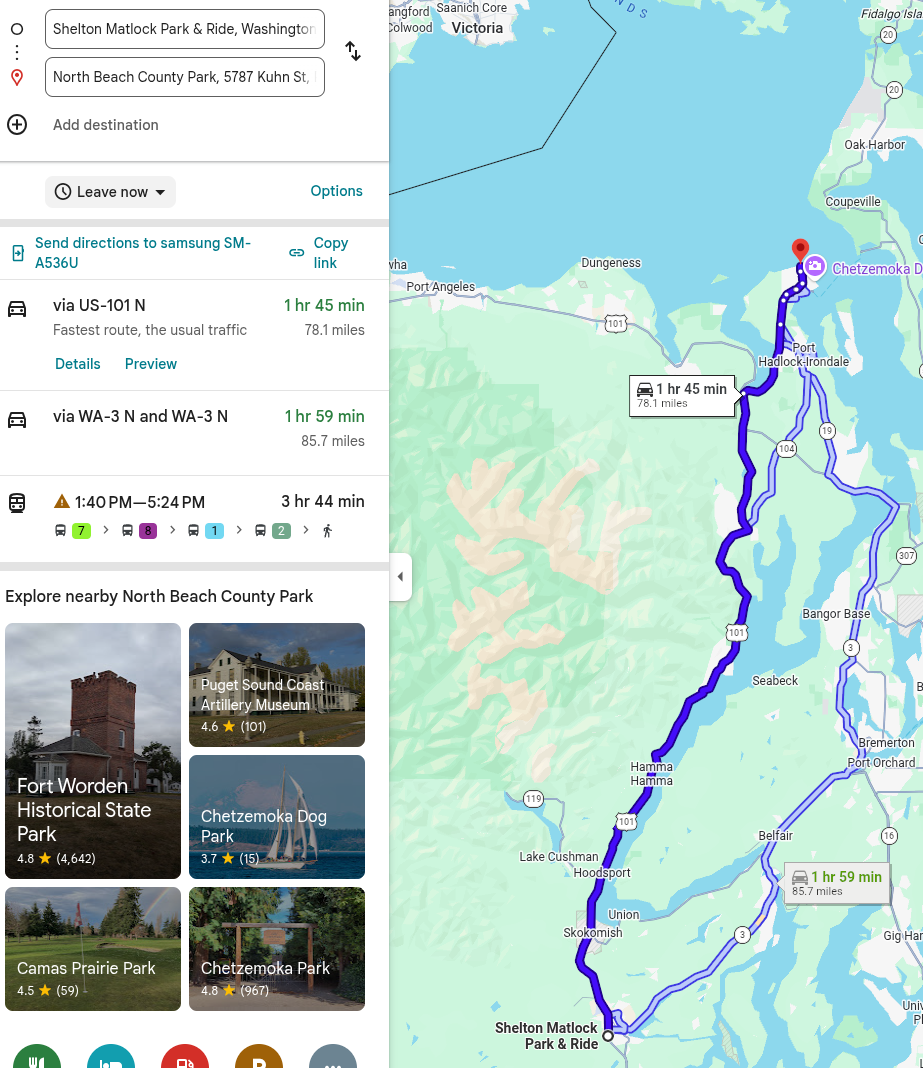
Task: Open the Leave now time dropdown
Action: click(110, 192)
